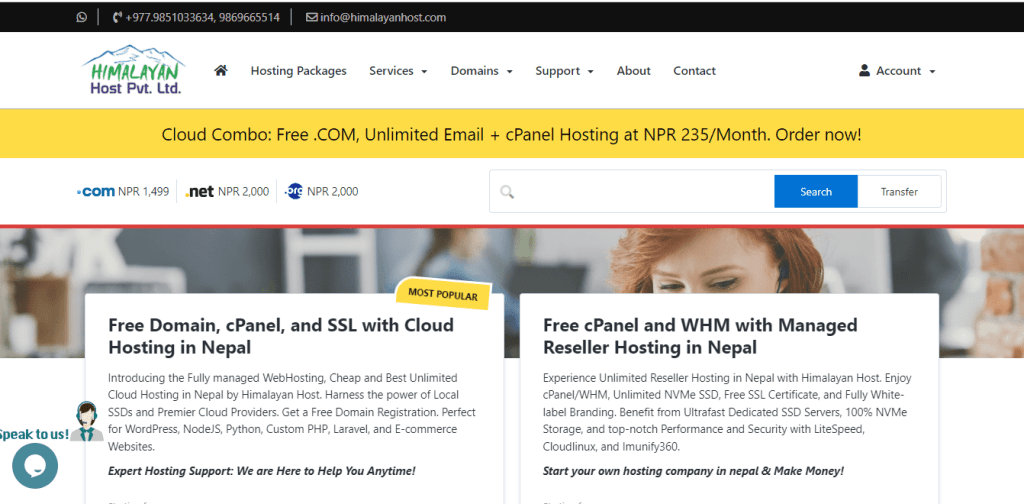Viewport: 1024px width, 504px height.
Task: Click the phone icon beside contact numbers
Action: pyautogui.click(x=117, y=17)
